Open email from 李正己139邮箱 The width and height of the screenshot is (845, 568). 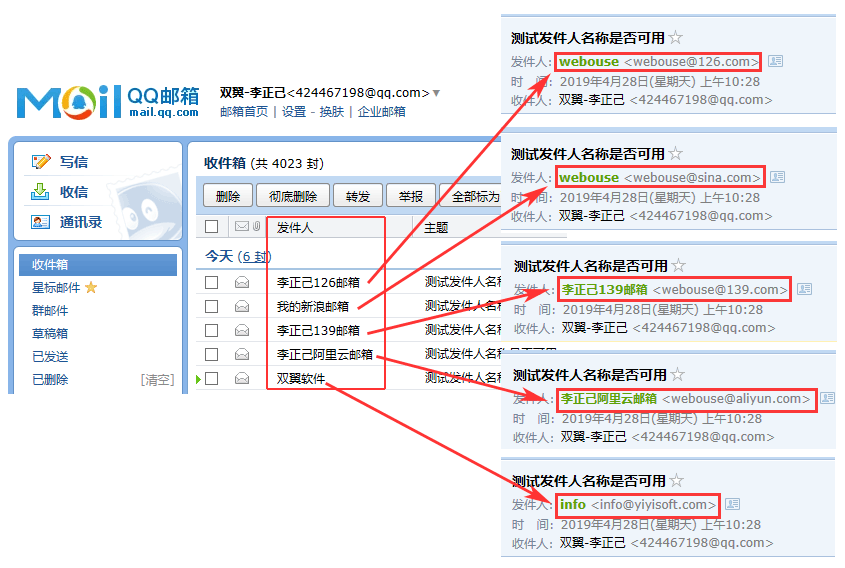pos(318,330)
